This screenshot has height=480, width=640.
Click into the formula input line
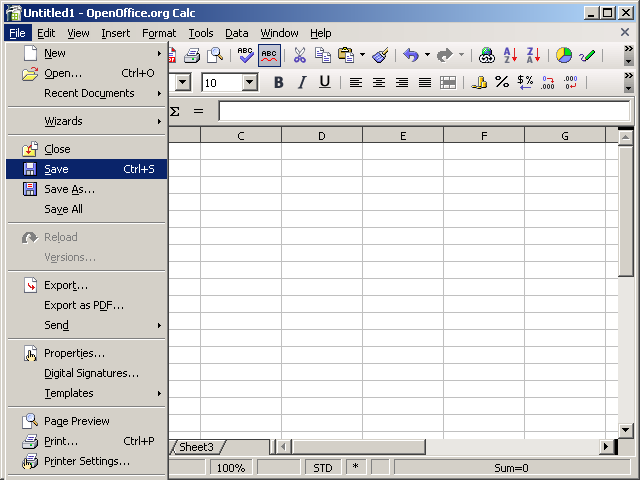(x=424, y=111)
